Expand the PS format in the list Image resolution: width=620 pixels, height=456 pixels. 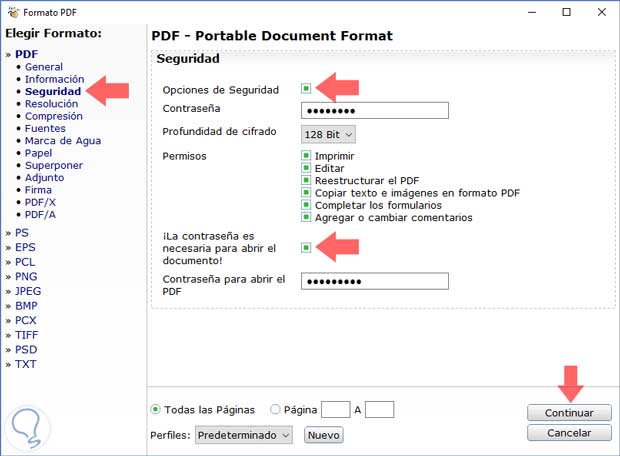point(22,232)
